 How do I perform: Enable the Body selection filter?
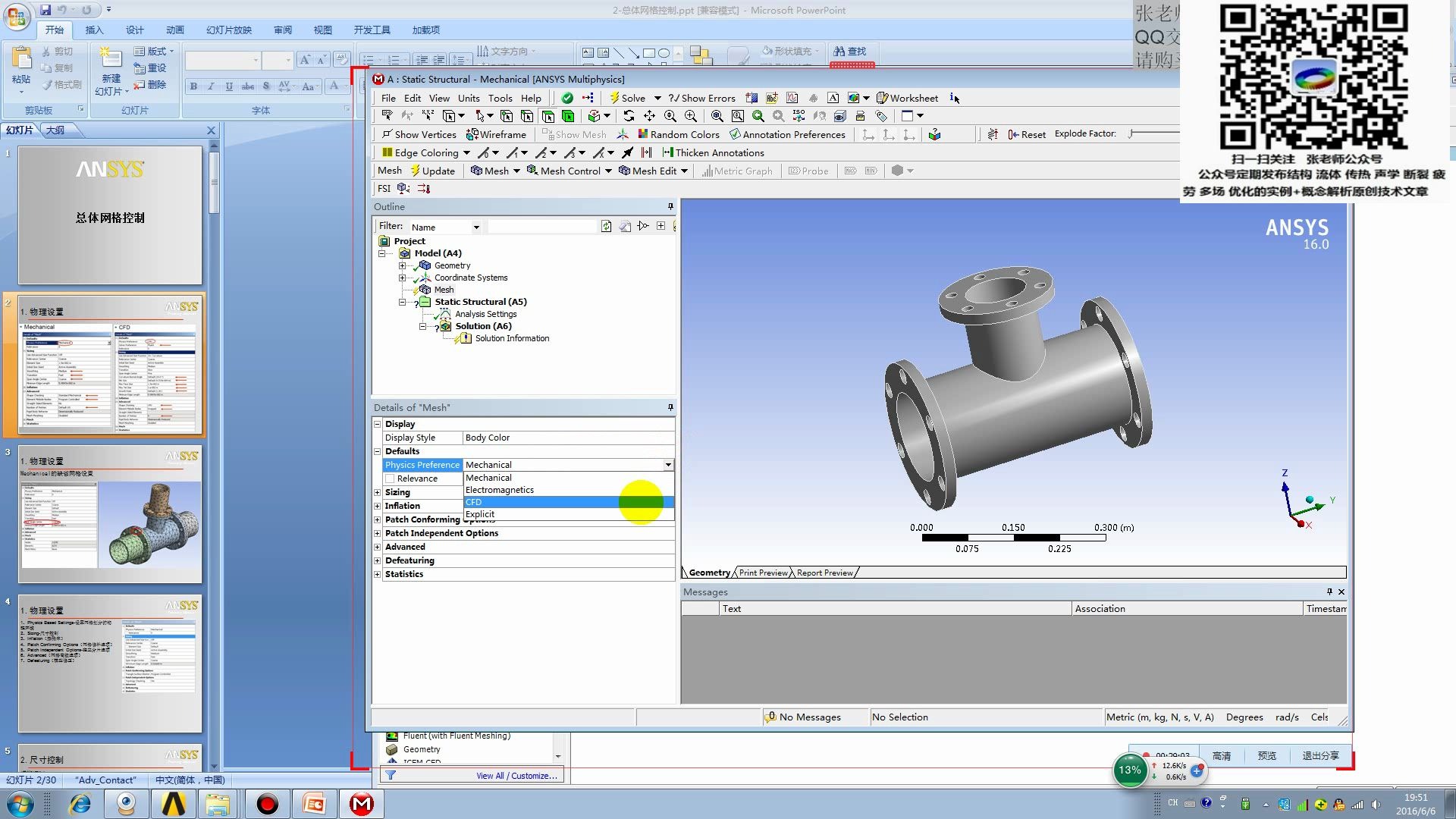568,116
